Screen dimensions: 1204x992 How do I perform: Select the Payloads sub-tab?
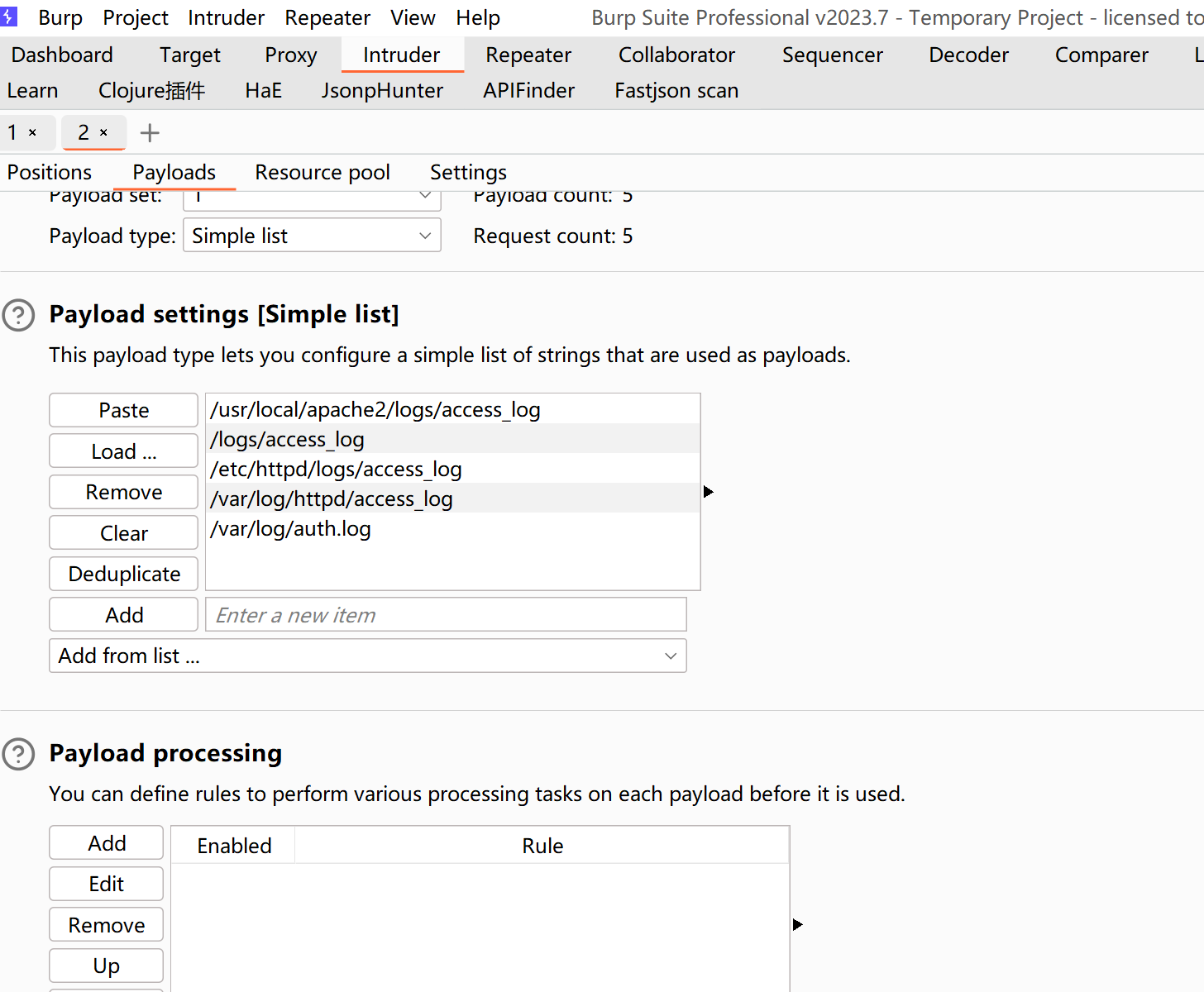[x=174, y=172]
